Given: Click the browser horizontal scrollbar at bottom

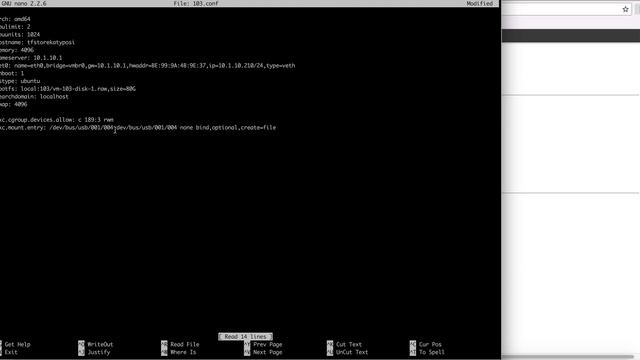Looking at the screenshot, I should point(567,357).
